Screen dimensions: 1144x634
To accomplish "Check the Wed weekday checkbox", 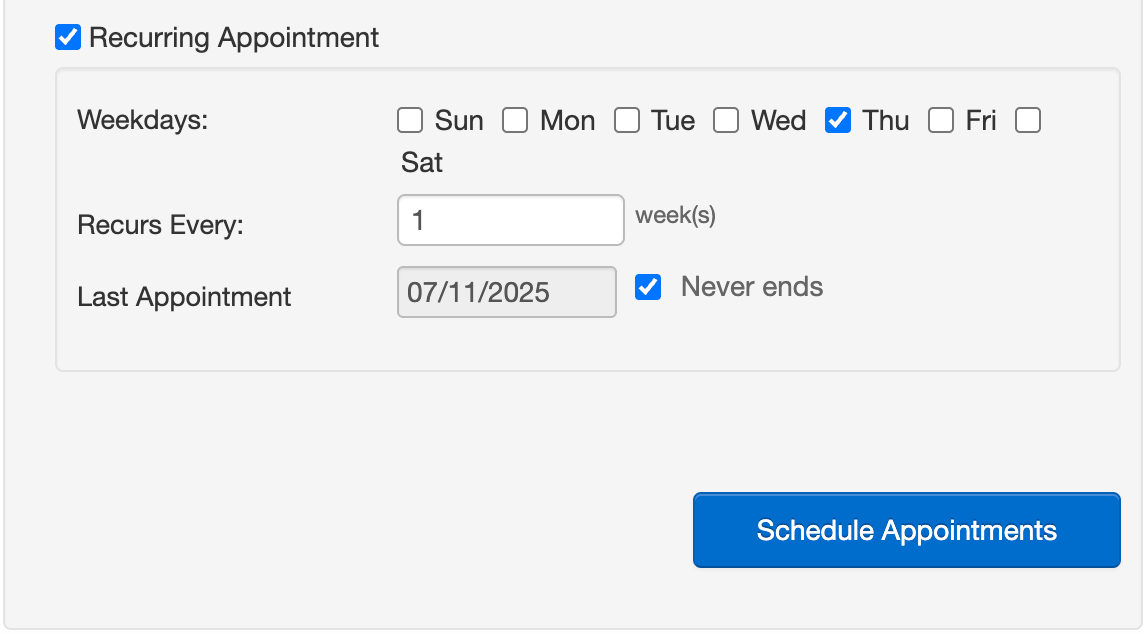I will tap(726, 121).
